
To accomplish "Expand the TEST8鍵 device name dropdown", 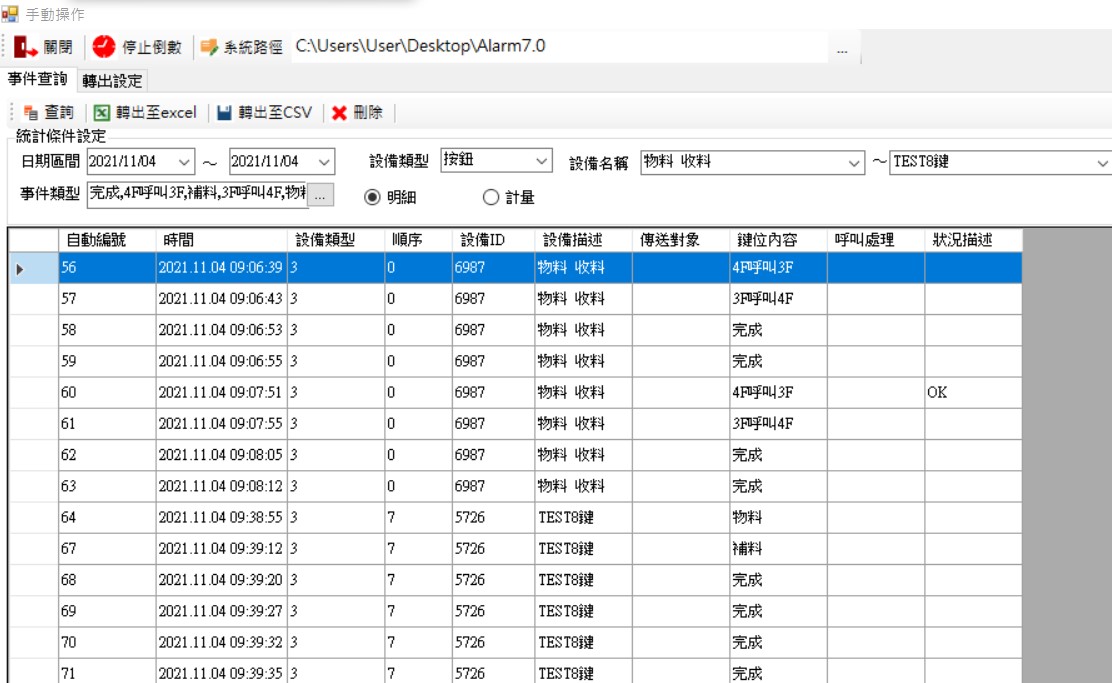I will [1103, 163].
